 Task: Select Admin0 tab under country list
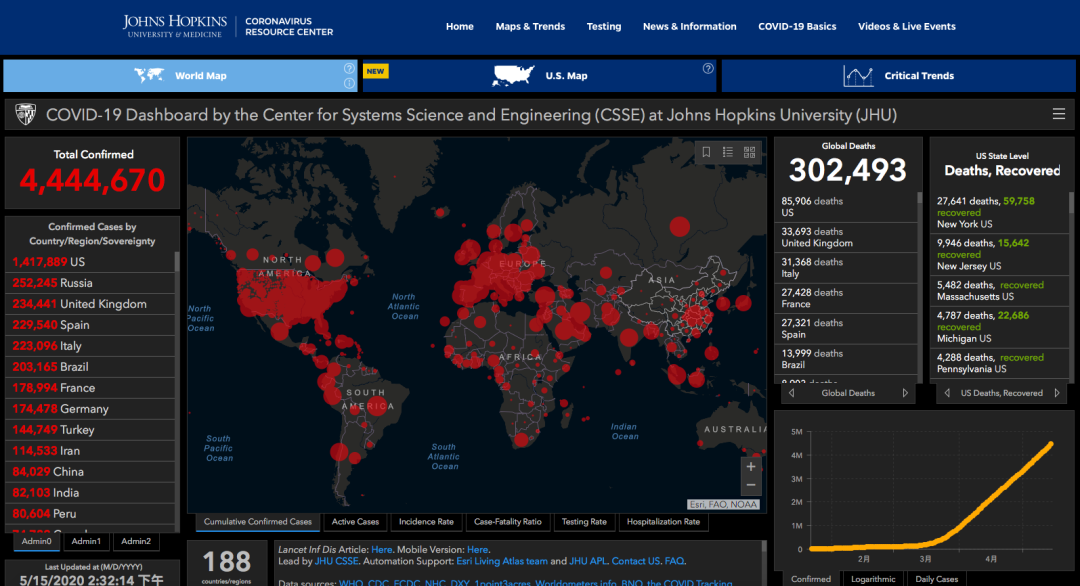point(37,541)
